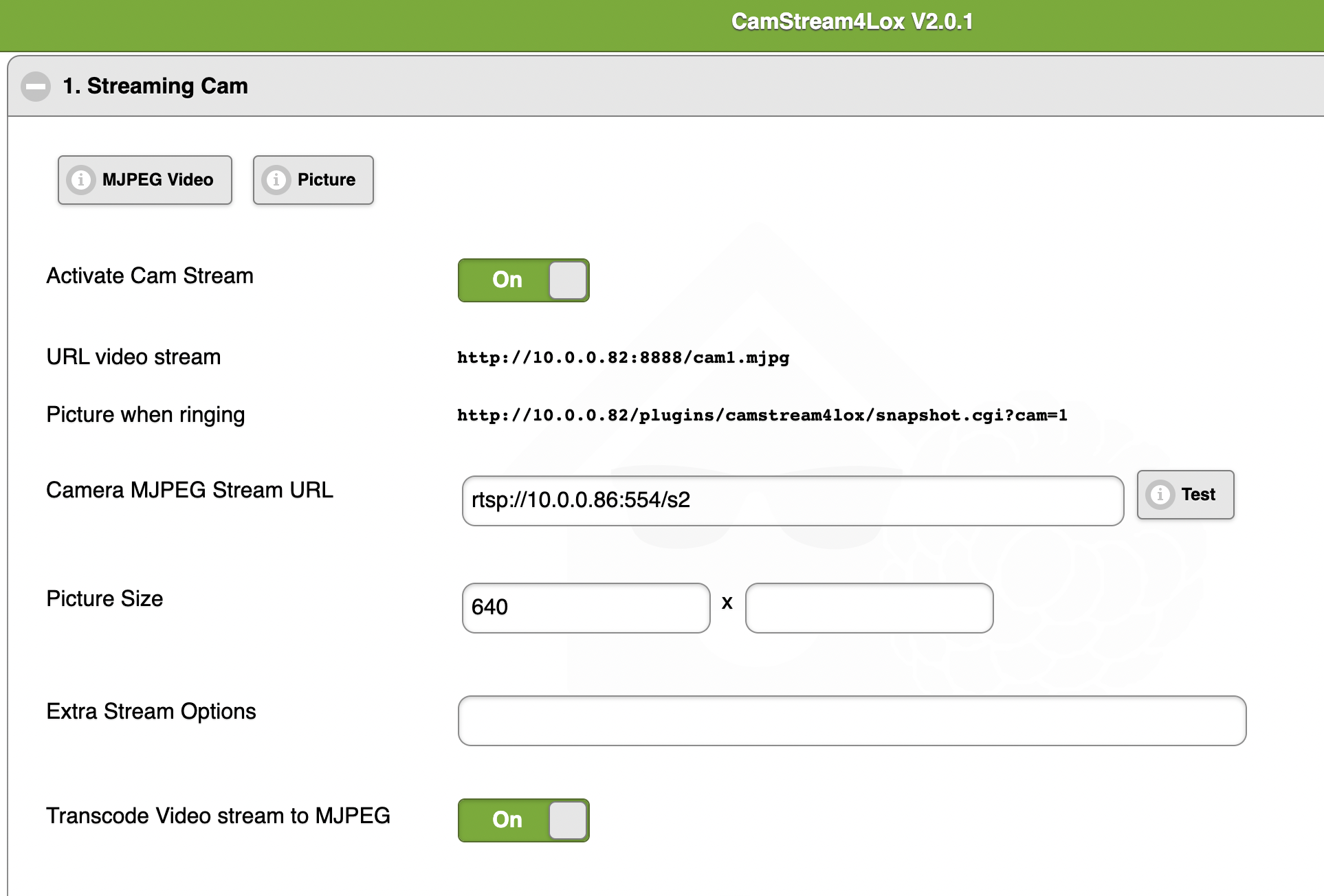Focus the Camera MJPEG Stream URL field
Screen dimensions: 1324x896
[x=792, y=501]
